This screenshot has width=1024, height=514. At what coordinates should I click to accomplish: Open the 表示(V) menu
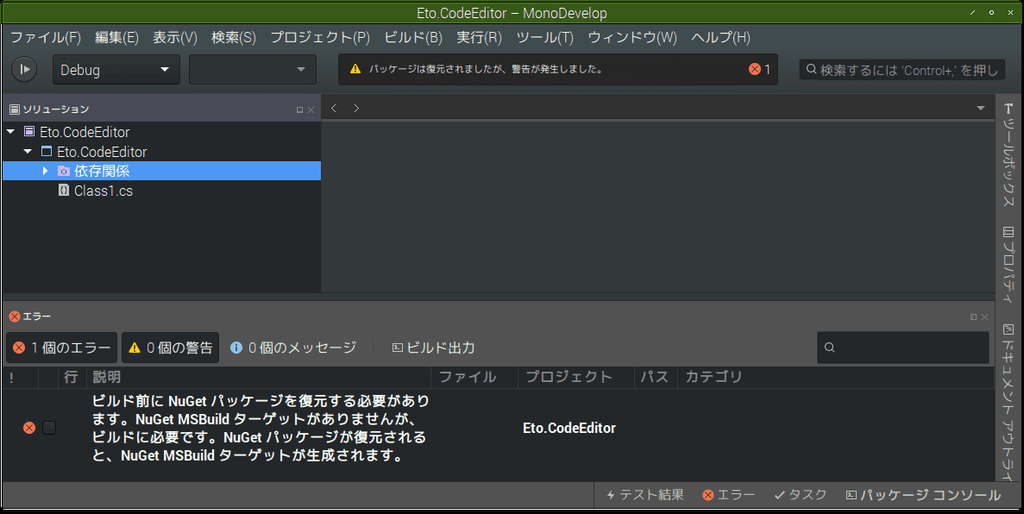click(x=174, y=37)
